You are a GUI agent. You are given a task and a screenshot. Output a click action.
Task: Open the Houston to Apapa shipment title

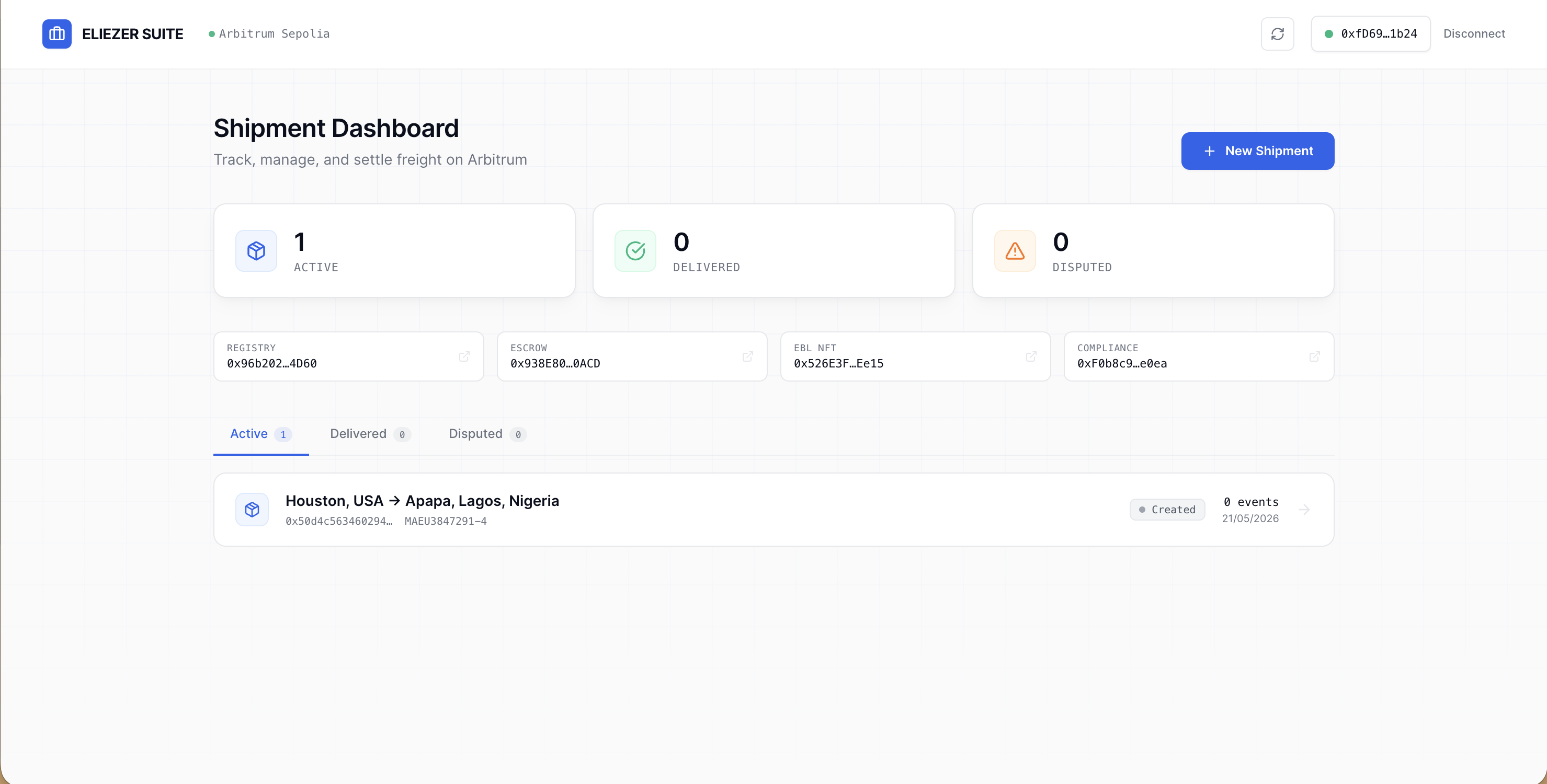pos(422,501)
